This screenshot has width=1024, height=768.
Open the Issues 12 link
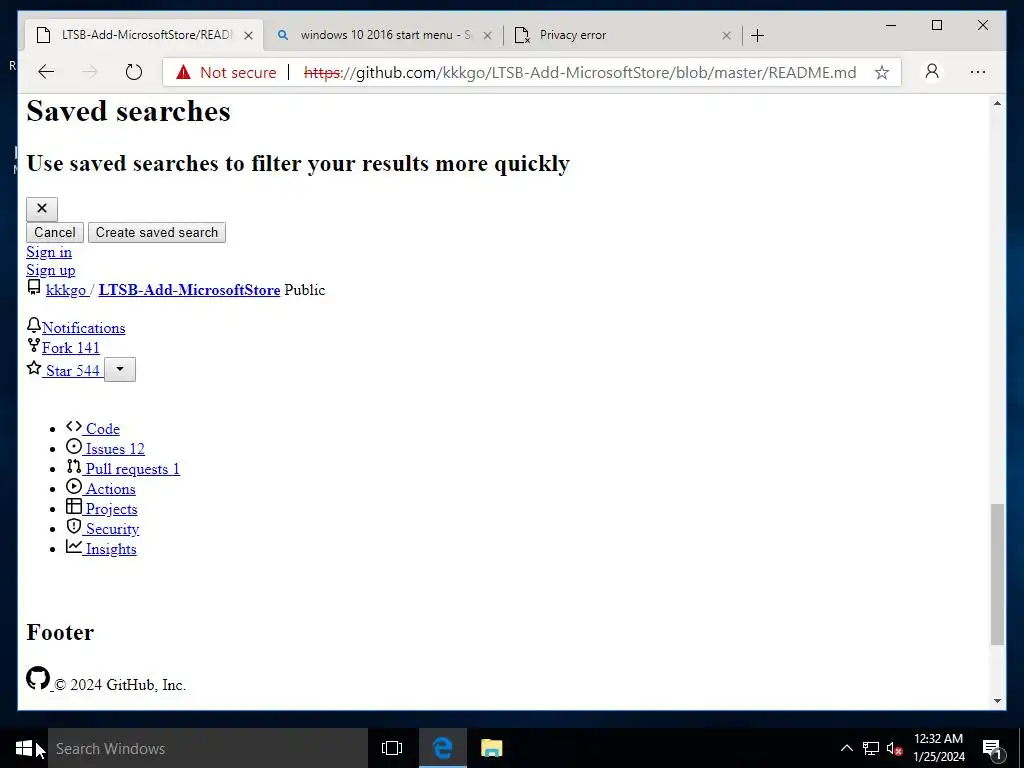click(x=115, y=449)
